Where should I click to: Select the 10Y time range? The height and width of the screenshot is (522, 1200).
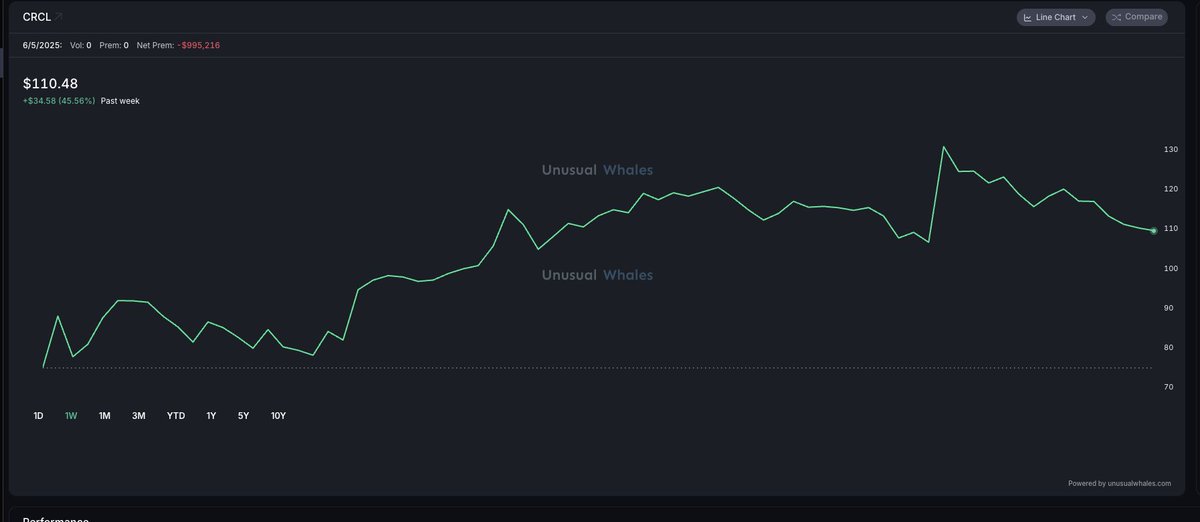pyautogui.click(x=278, y=415)
